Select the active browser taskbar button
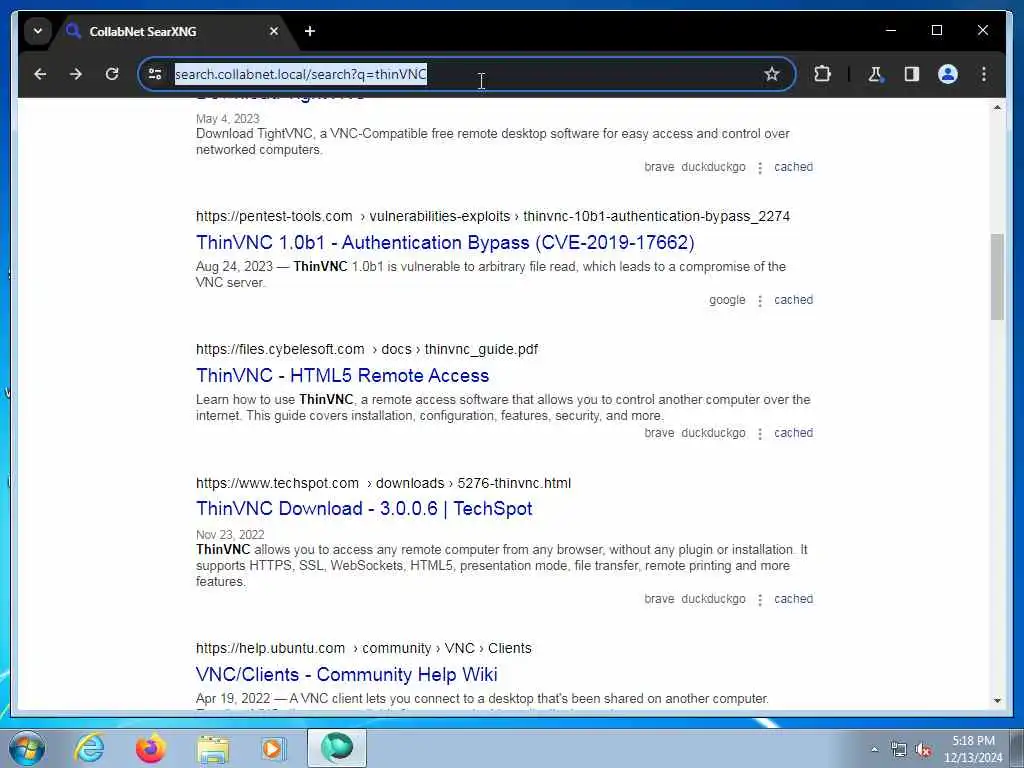The width and height of the screenshot is (1024, 768). click(x=337, y=748)
